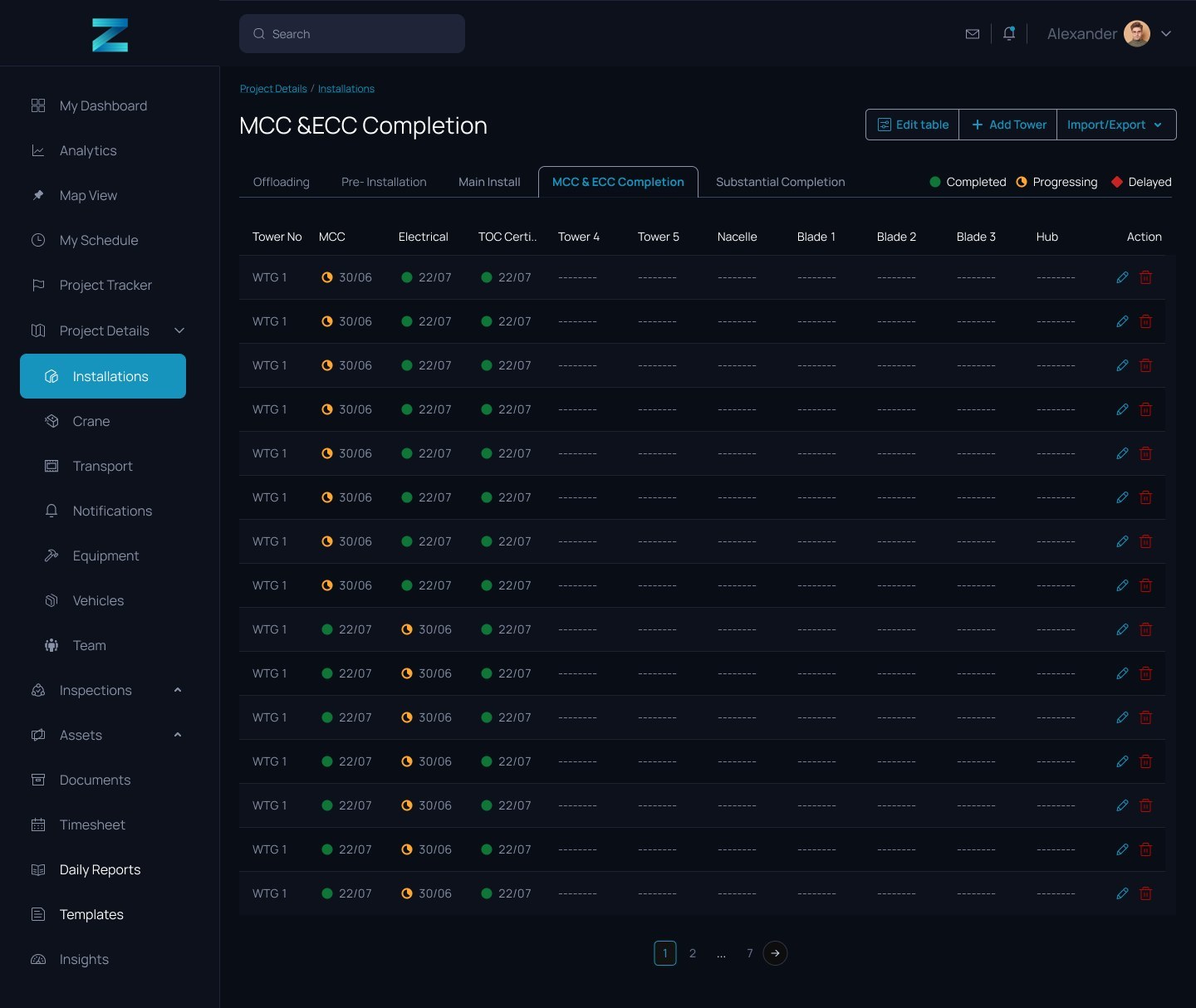The height and width of the screenshot is (1008, 1196).
Task: Switch to the Pre-Installation tab
Action: (x=384, y=182)
